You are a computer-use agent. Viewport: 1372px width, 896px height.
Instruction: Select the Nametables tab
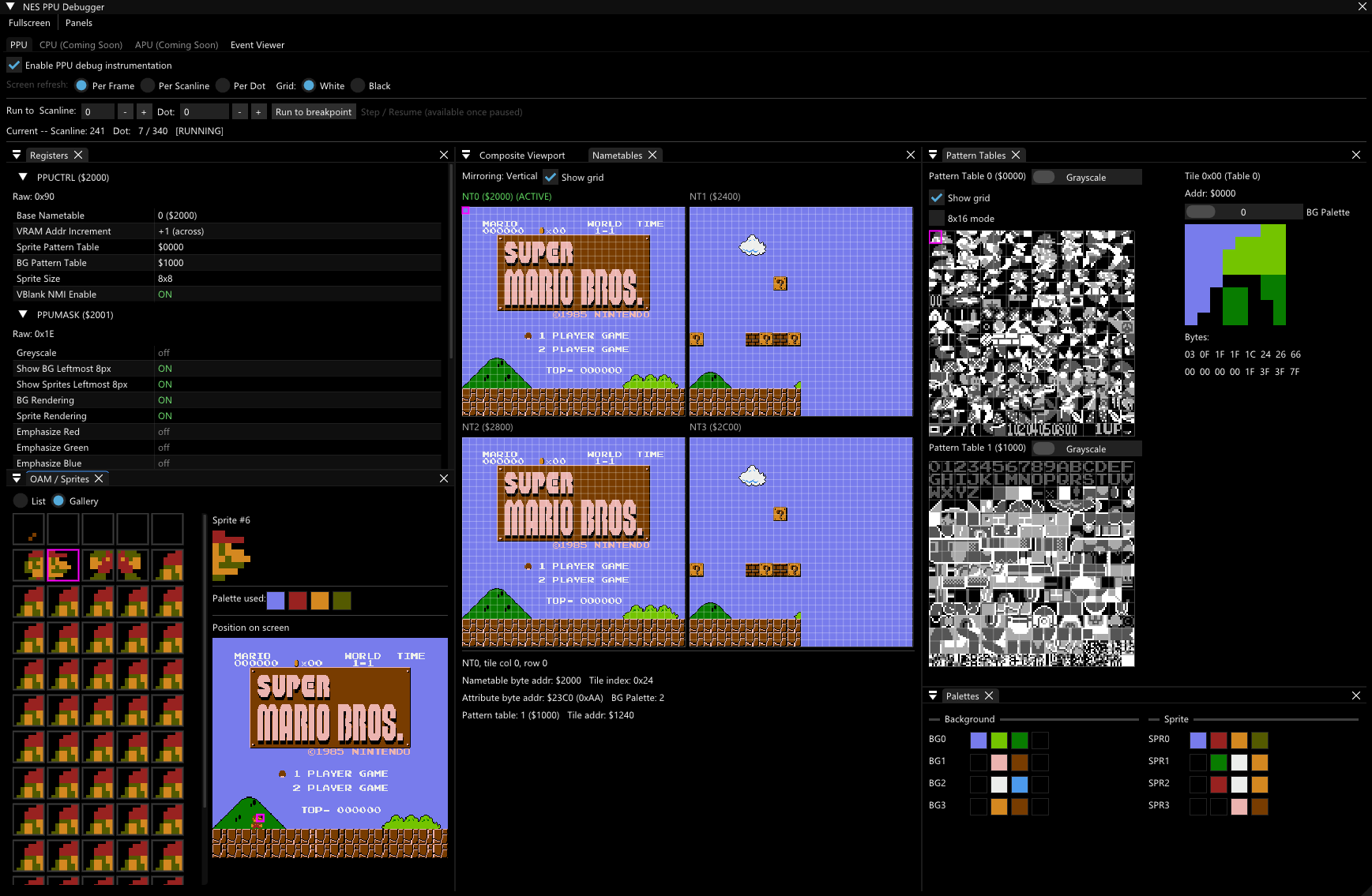pos(617,156)
